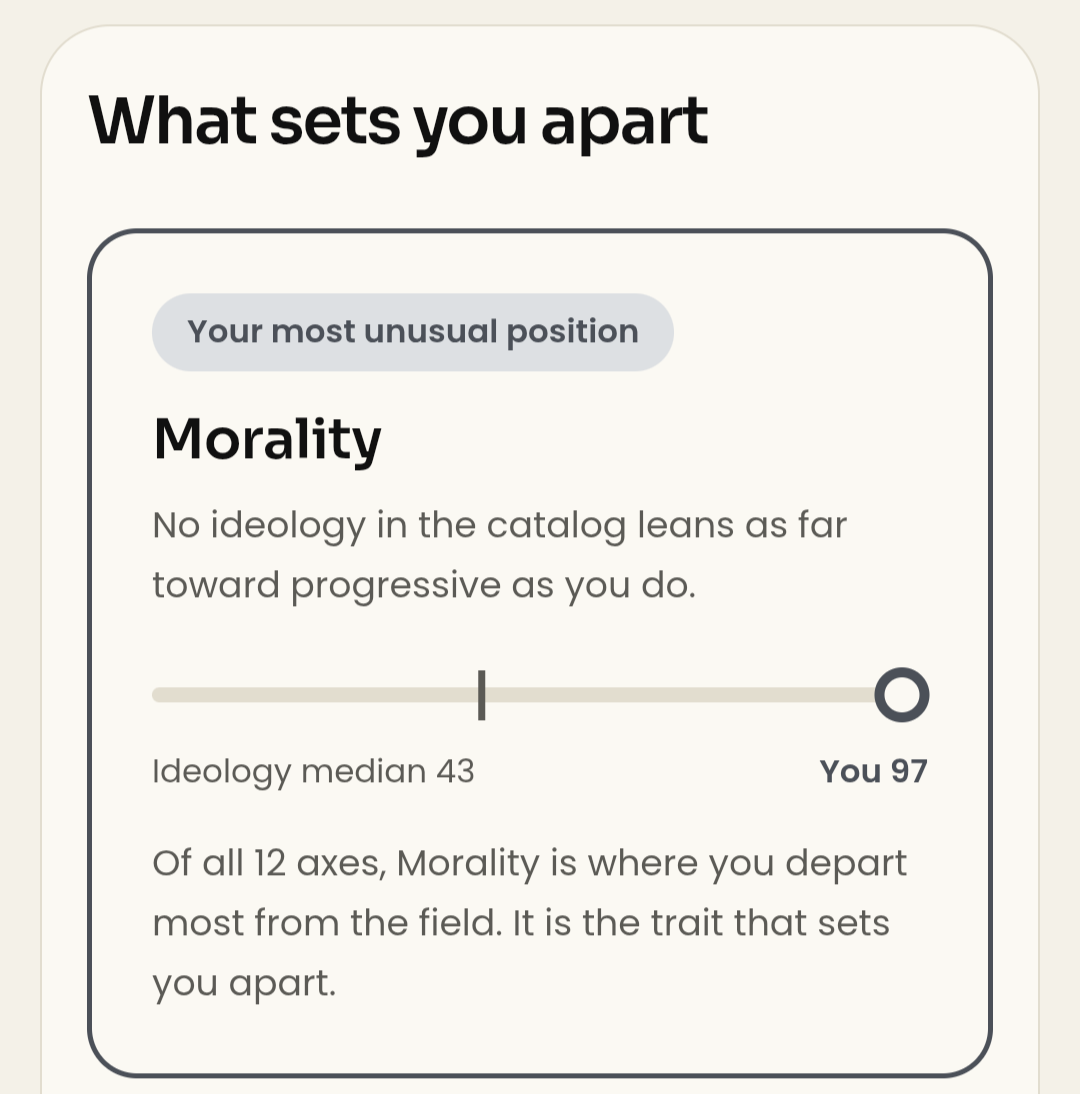
Task: Click the 'you apart.' closing line
Action: click(x=244, y=984)
